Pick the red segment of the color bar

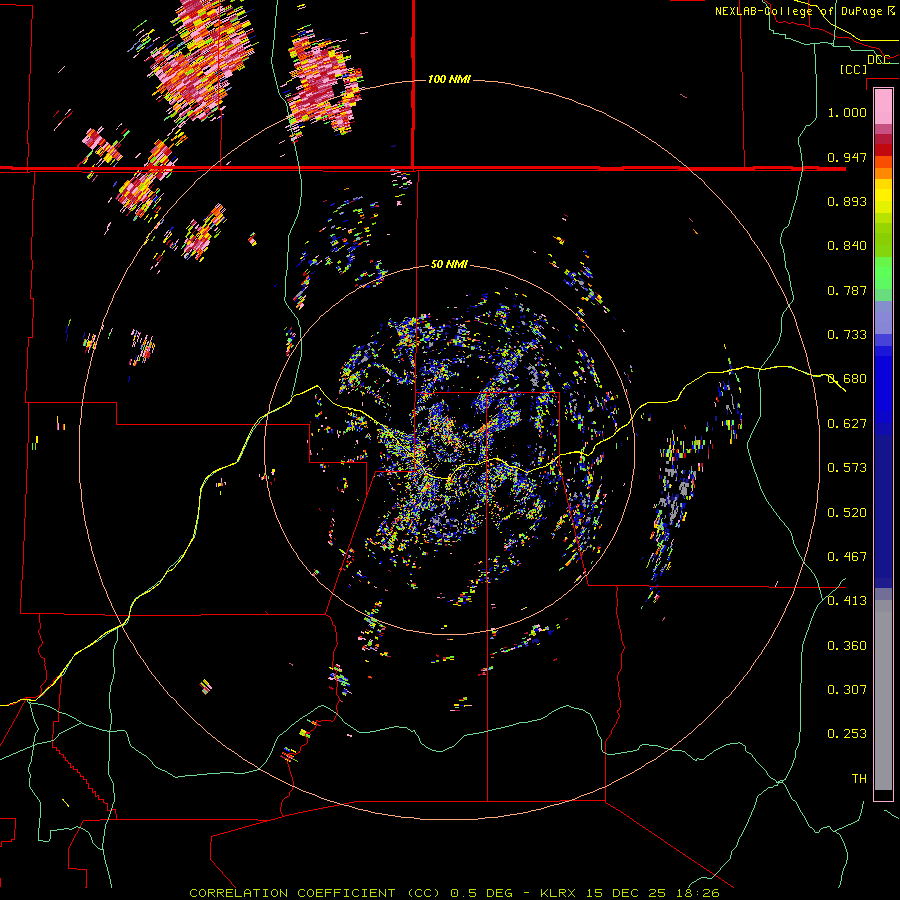point(883,150)
